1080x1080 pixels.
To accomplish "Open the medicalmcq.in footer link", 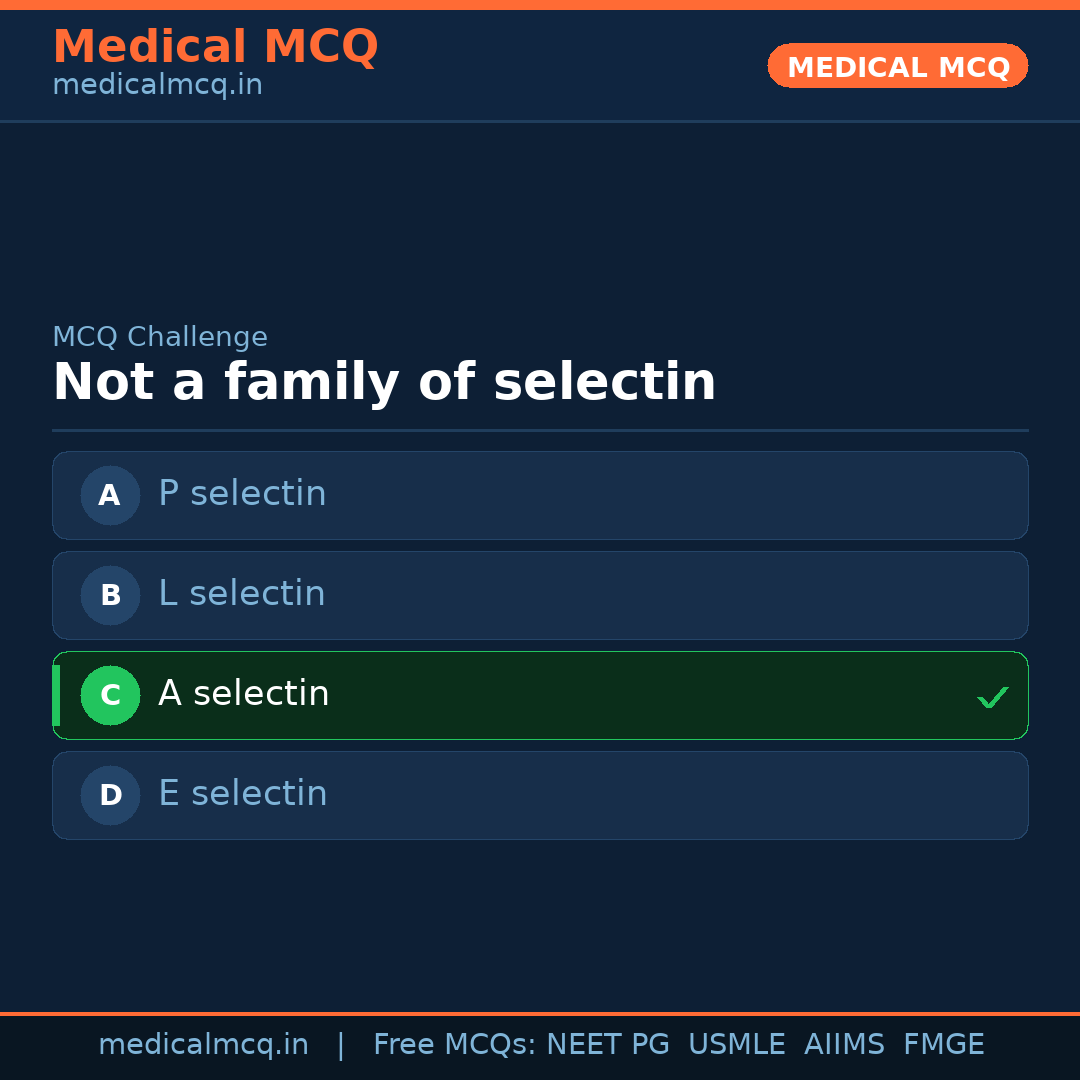I will click(x=204, y=1043).
